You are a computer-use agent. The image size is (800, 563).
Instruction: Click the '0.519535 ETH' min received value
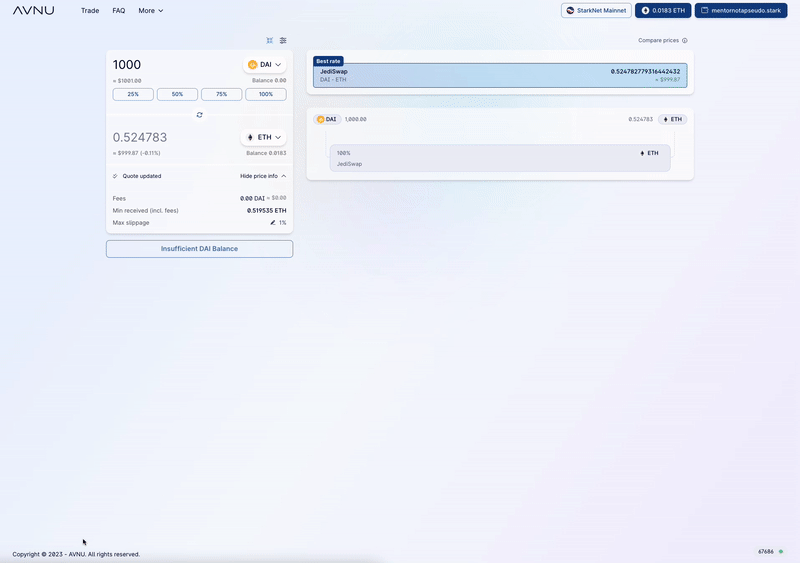click(266, 210)
